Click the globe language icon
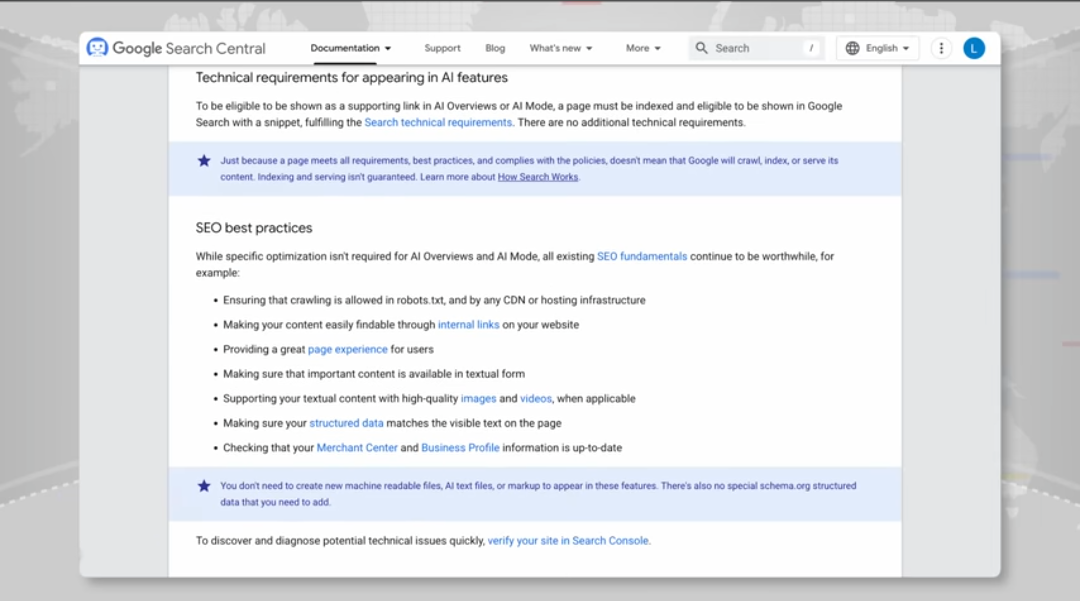The width and height of the screenshot is (1080, 601). tap(853, 48)
